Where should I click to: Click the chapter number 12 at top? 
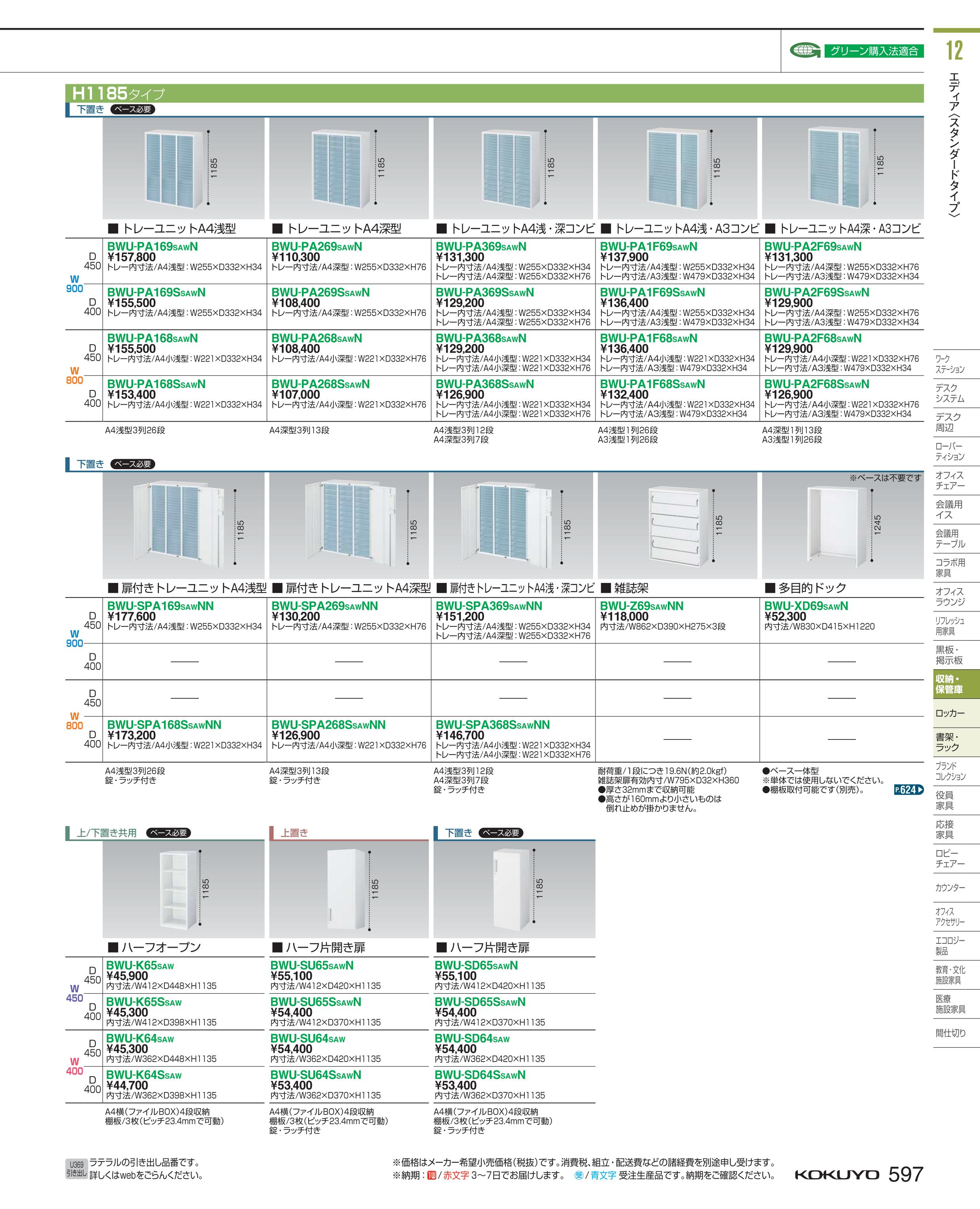(954, 50)
